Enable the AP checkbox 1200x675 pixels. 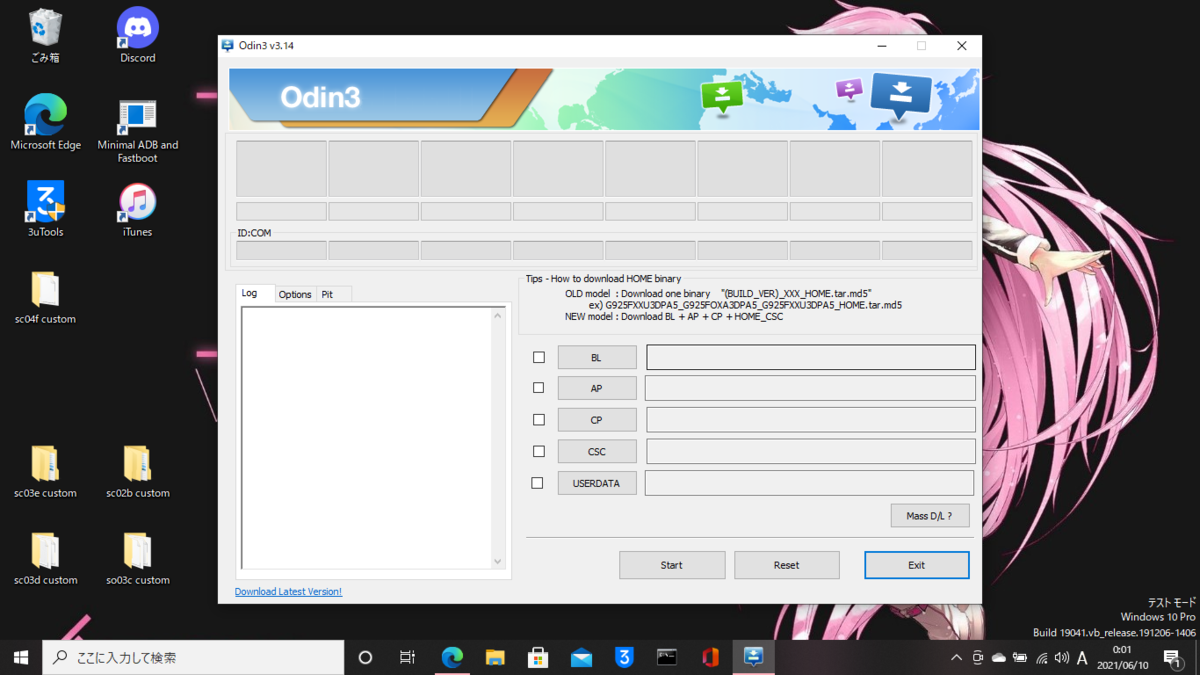538,388
